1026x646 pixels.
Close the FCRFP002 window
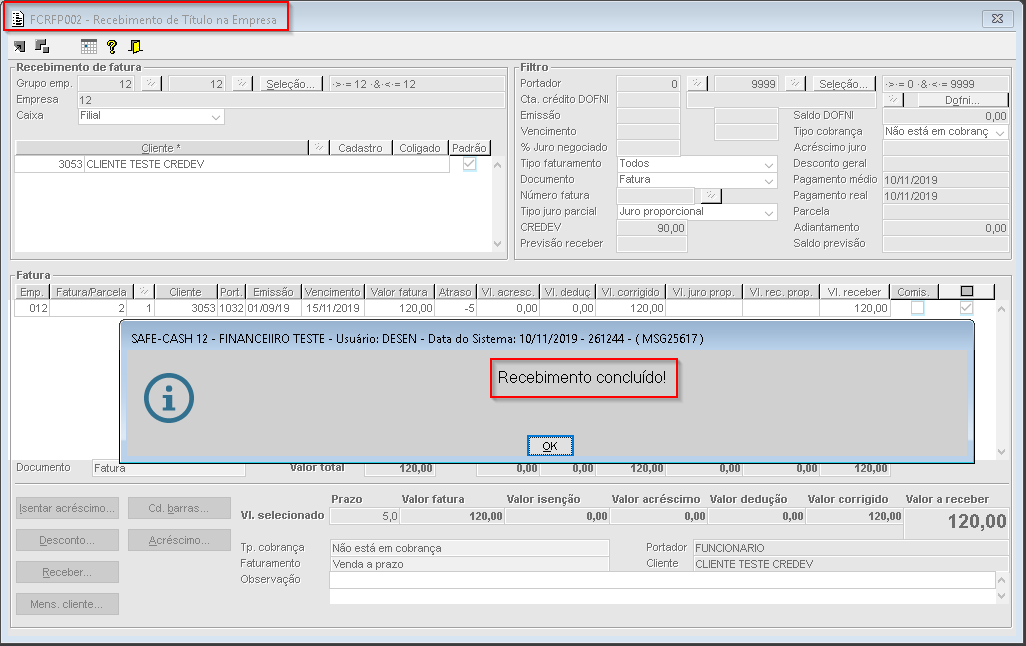coord(997,19)
